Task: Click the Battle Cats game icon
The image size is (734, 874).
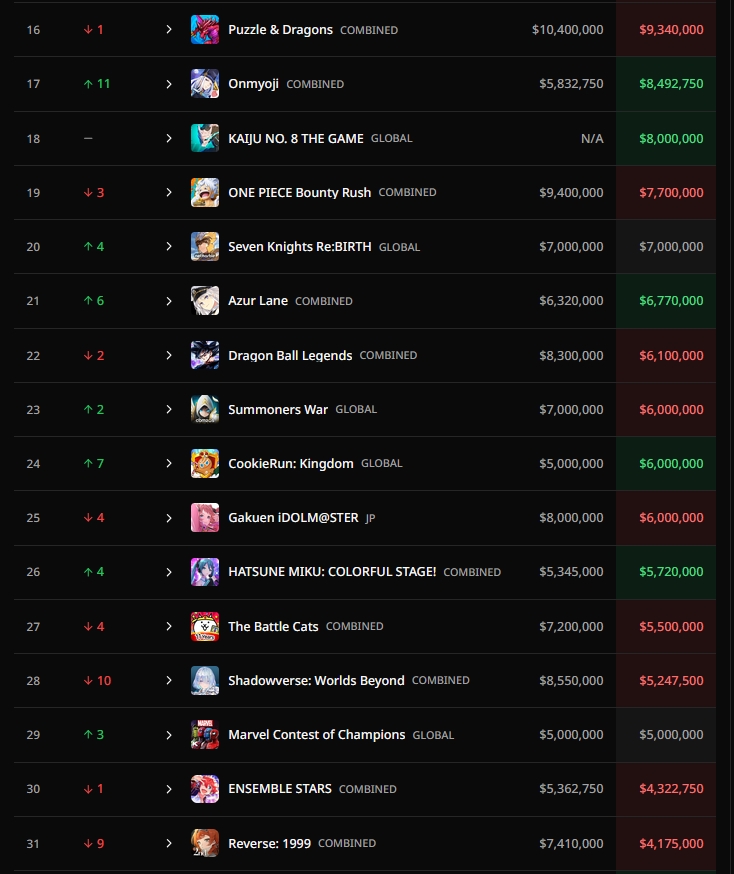Action: tap(205, 626)
